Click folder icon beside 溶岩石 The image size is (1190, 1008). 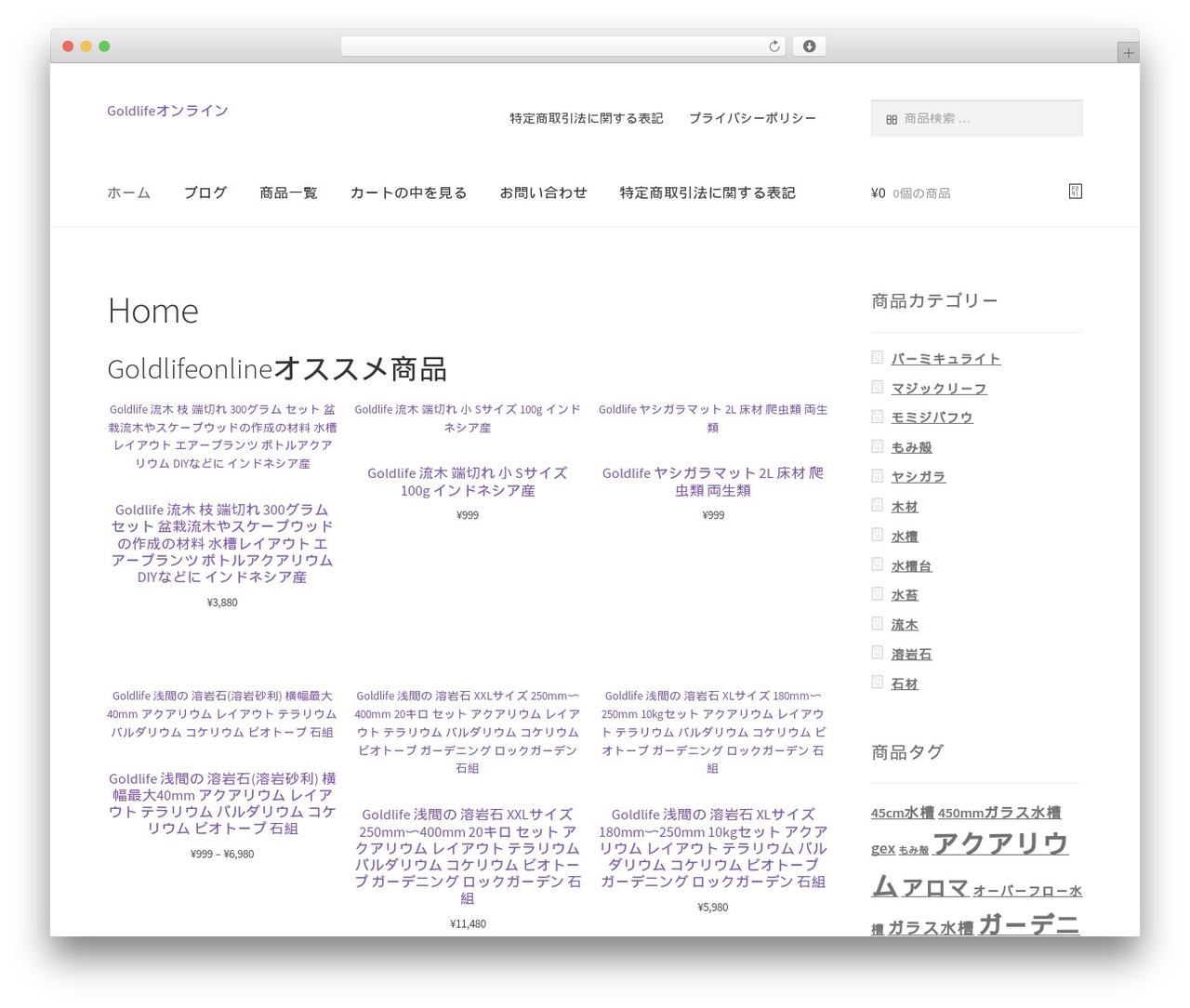[877, 653]
